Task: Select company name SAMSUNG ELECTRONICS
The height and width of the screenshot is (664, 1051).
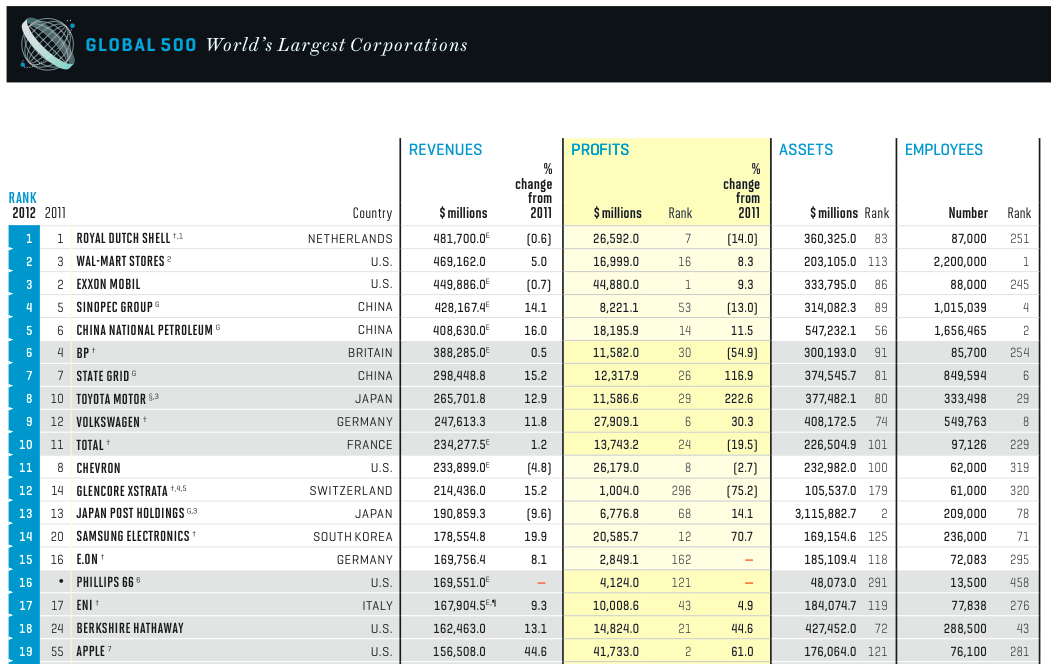Action: [x=133, y=537]
